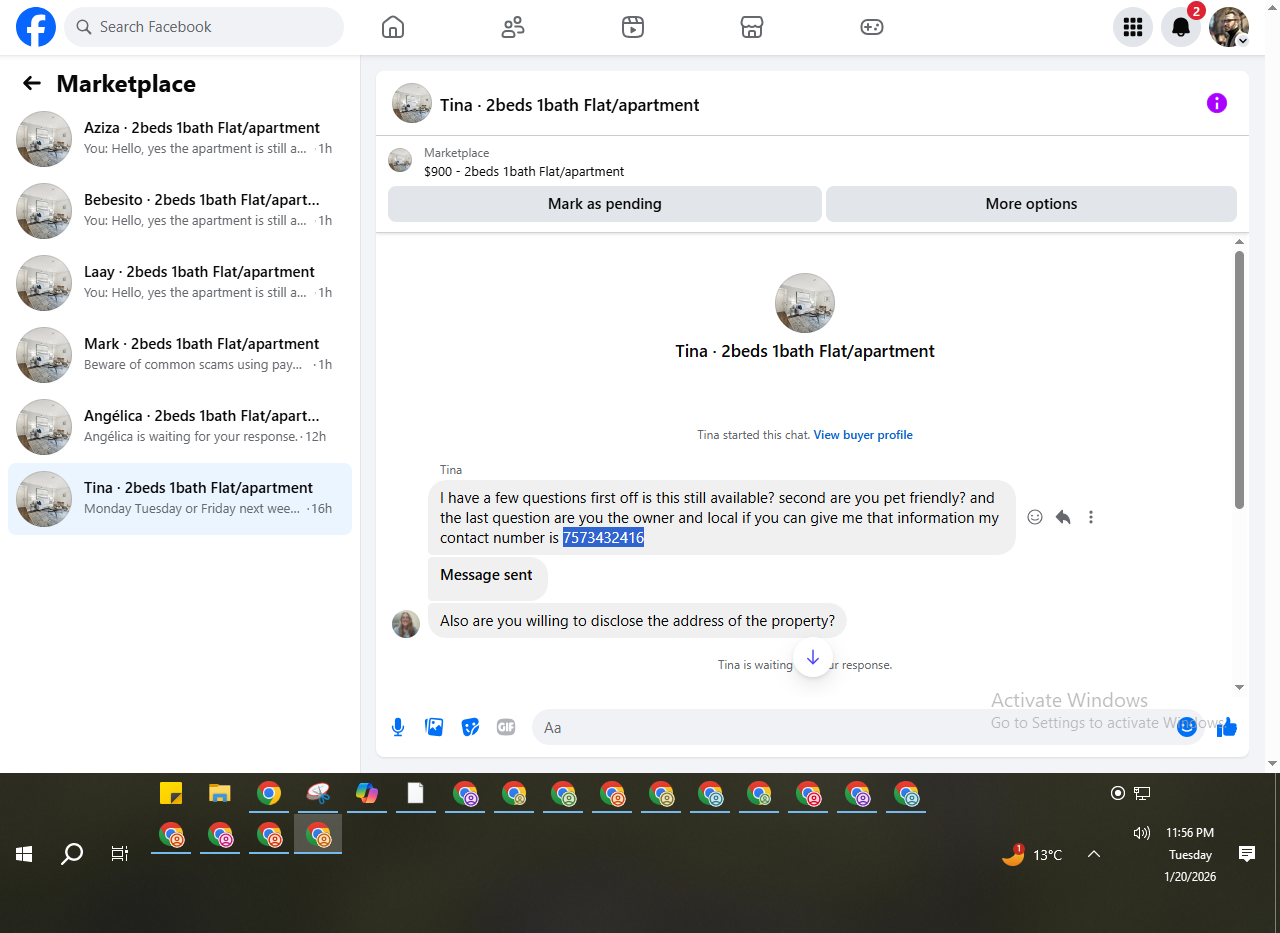Open Angélica's apartment conversation
1280x933 pixels.
[180, 427]
